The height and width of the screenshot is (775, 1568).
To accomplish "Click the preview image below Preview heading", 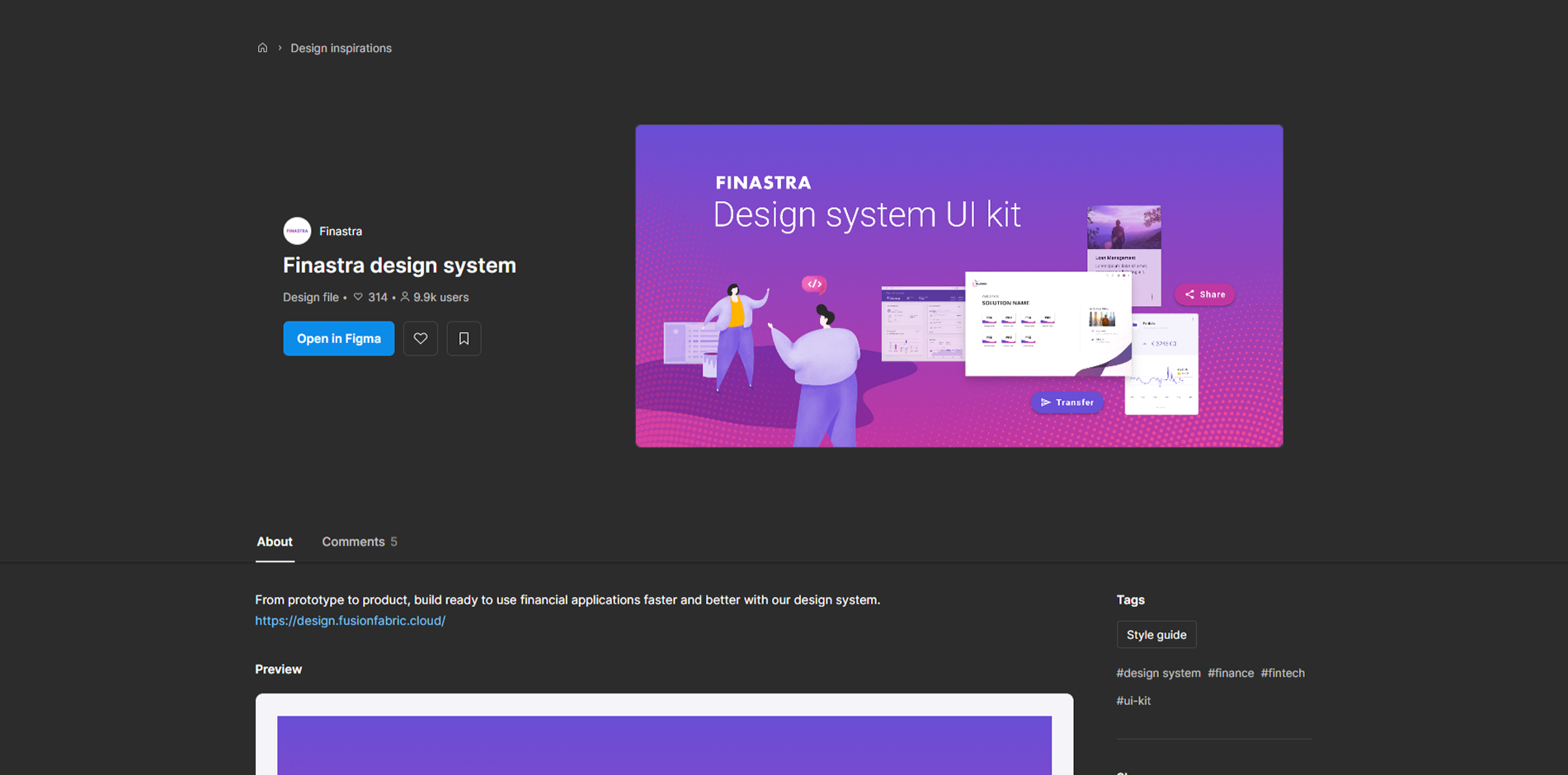I will point(664,734).
